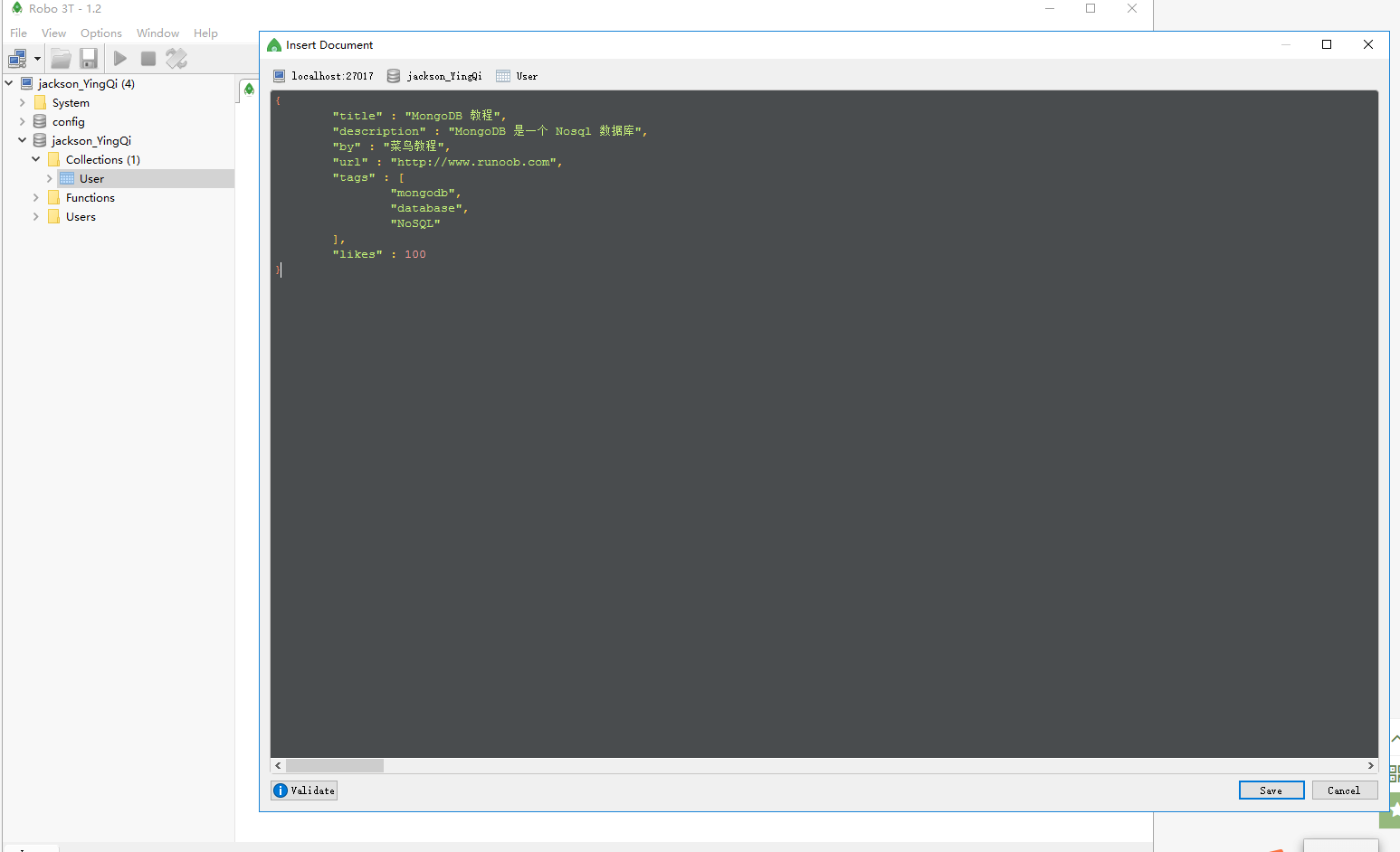Click the green leaf tab icon behind dialog
Screen dimensions: 1400x852
tap(249, 90)
